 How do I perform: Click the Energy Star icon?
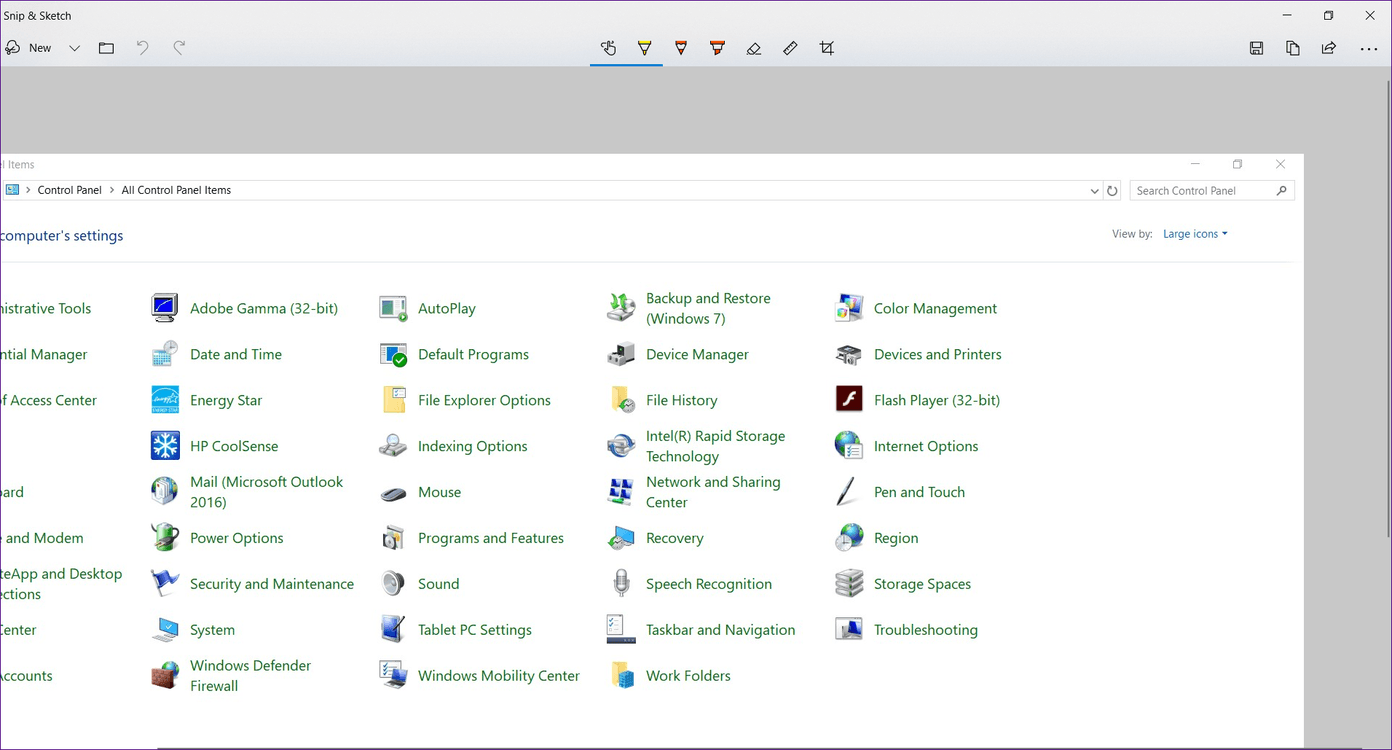point(165,400)
